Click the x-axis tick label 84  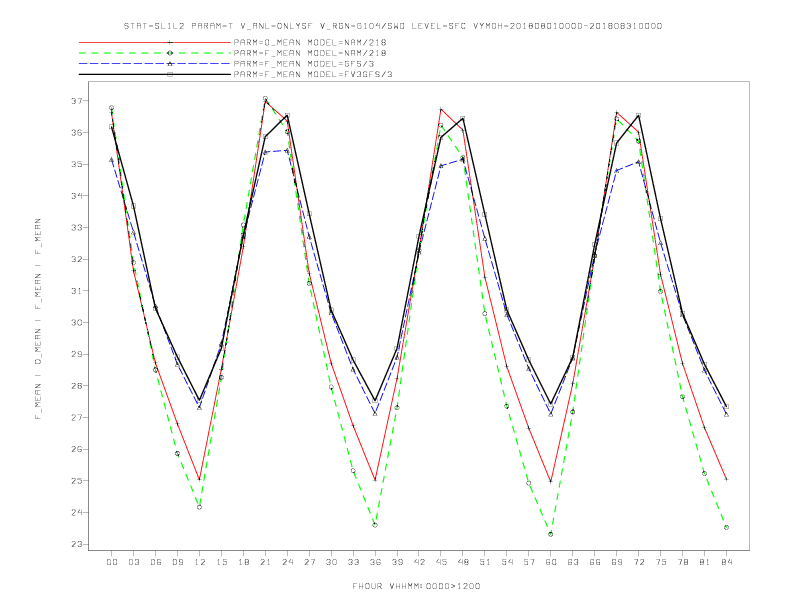click(726, 562)
